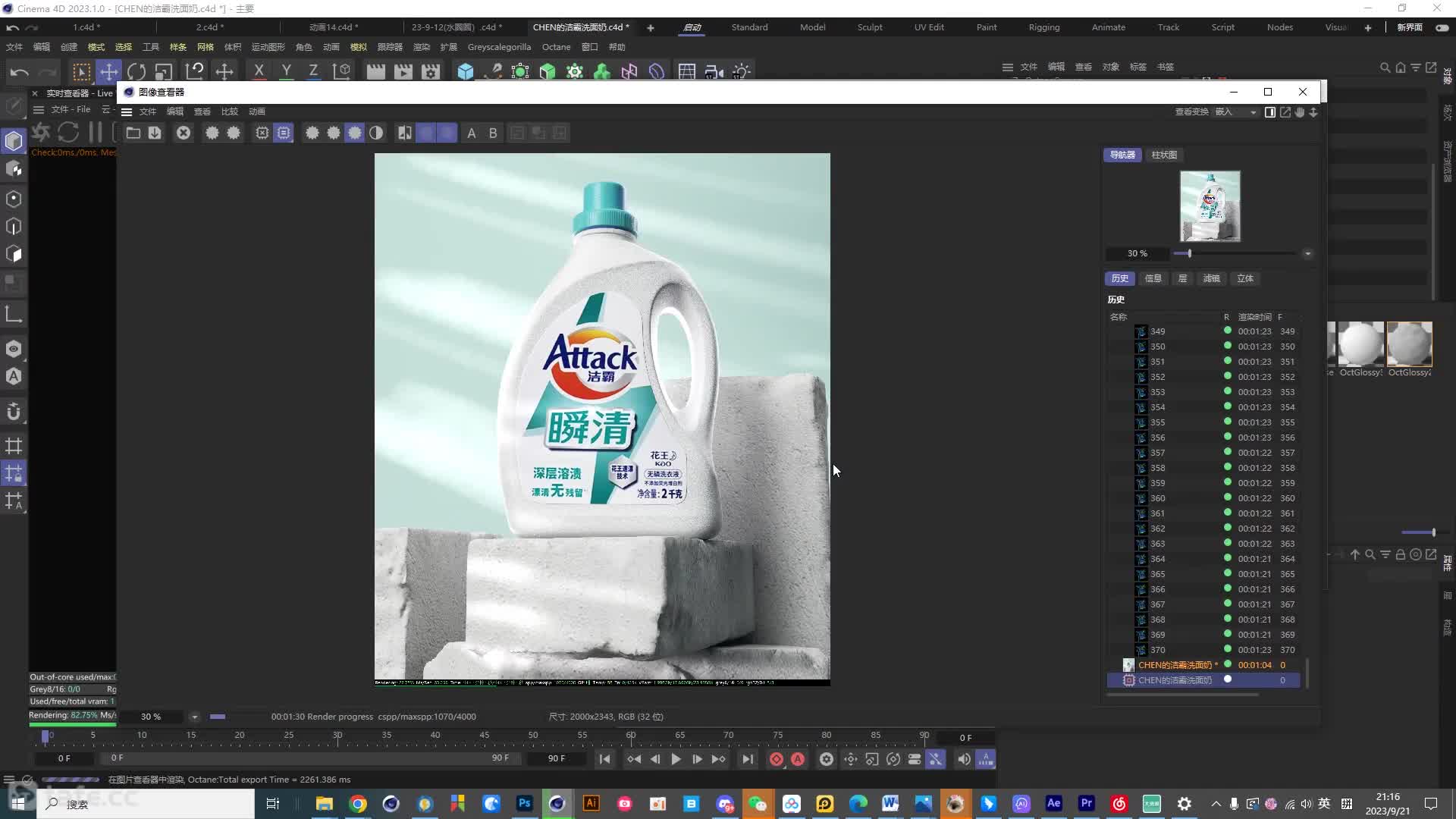Switch to 柱状图 histogram tab
The height and width of the screenshot is (819, 1456).
coord(1164,155)
